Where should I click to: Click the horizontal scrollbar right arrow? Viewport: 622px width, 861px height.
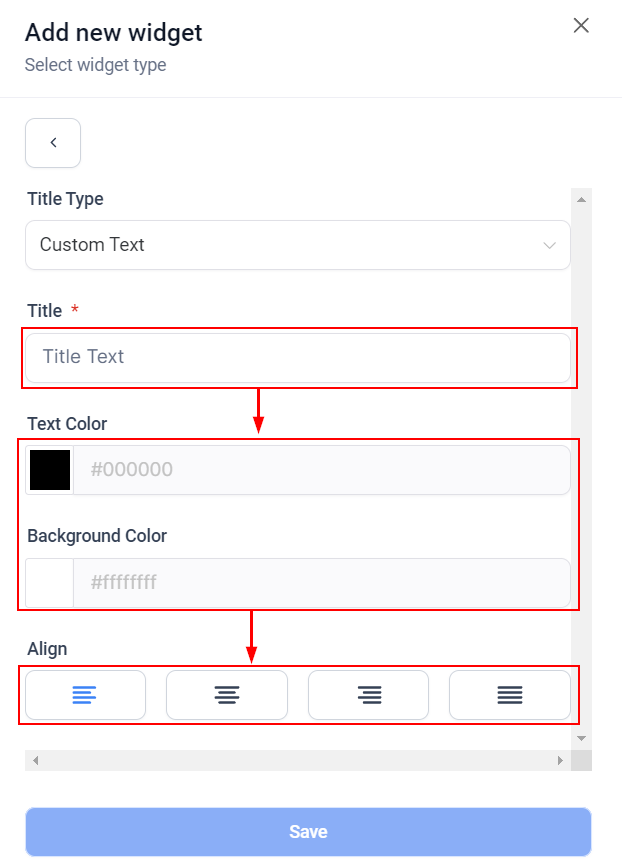pyautogui.click(x=560, y=761)
